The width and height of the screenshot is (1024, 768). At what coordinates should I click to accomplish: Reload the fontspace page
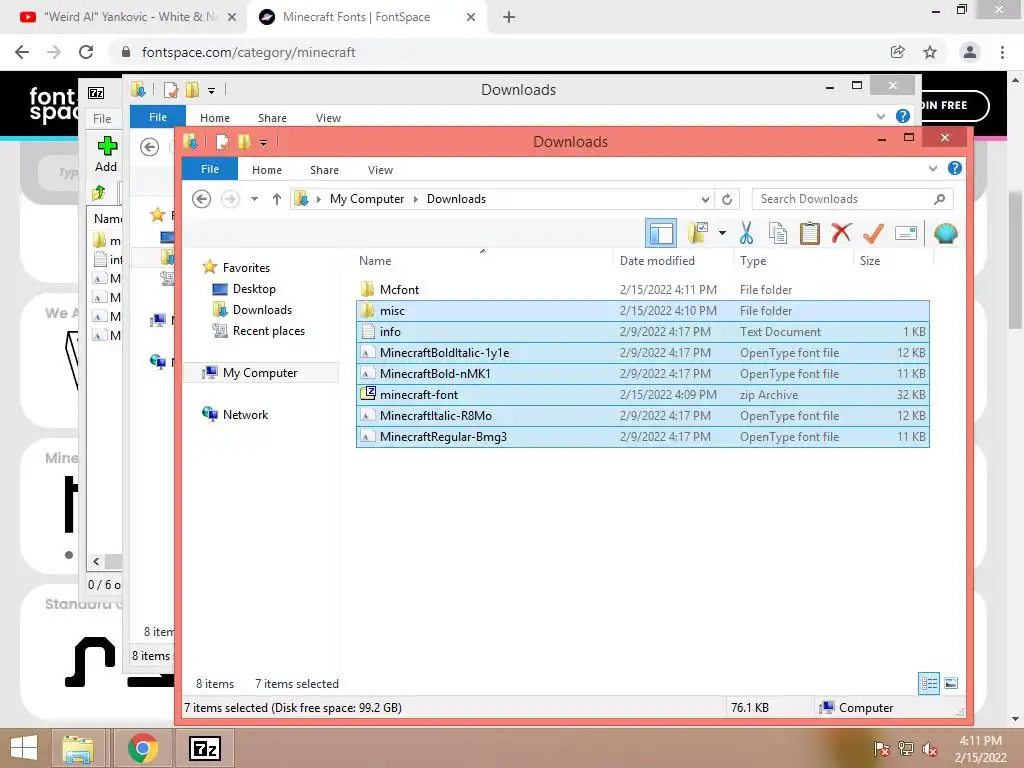pos(86,52)
